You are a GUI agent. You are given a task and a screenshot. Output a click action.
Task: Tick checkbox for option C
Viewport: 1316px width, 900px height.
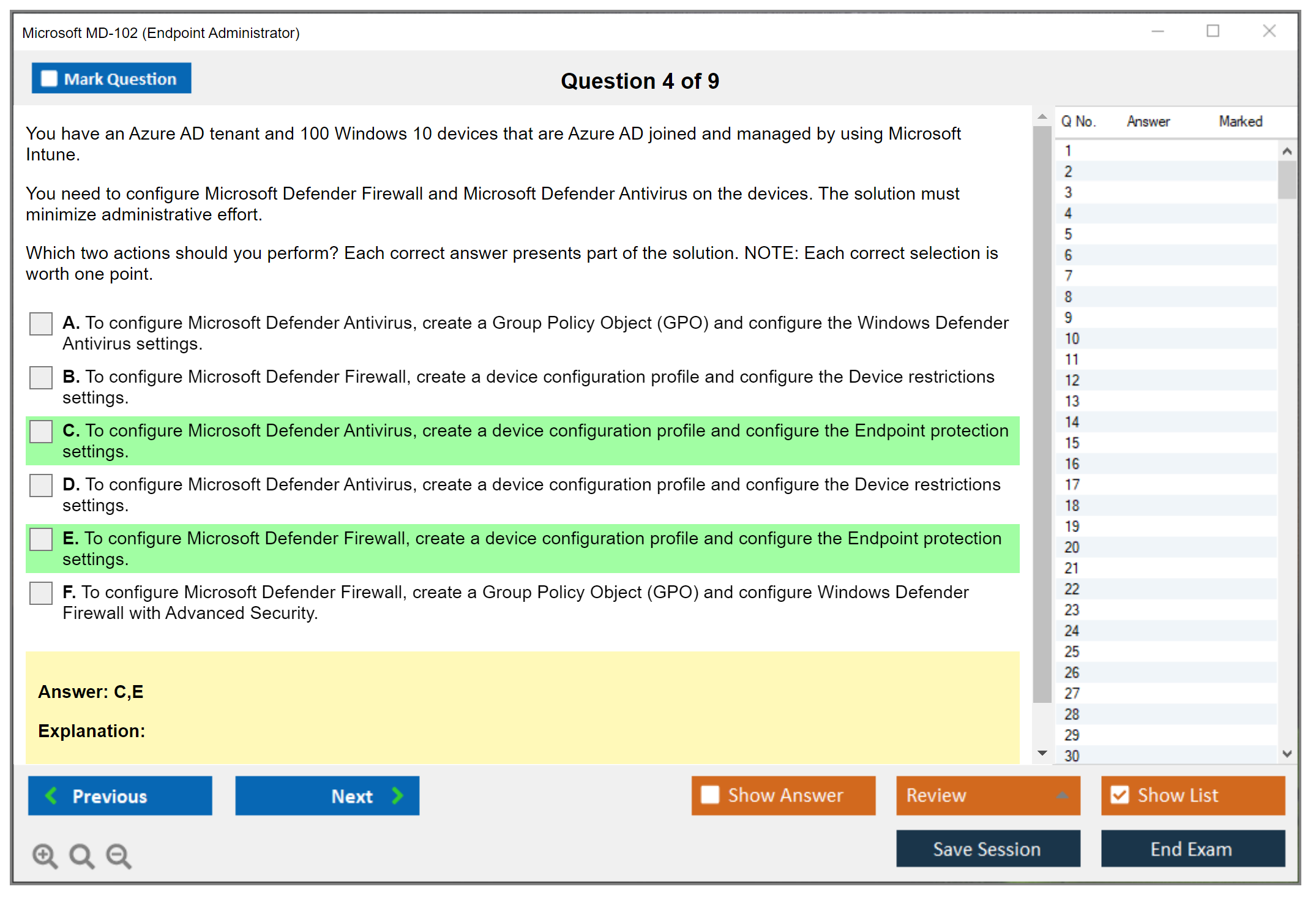coord(41,432)
